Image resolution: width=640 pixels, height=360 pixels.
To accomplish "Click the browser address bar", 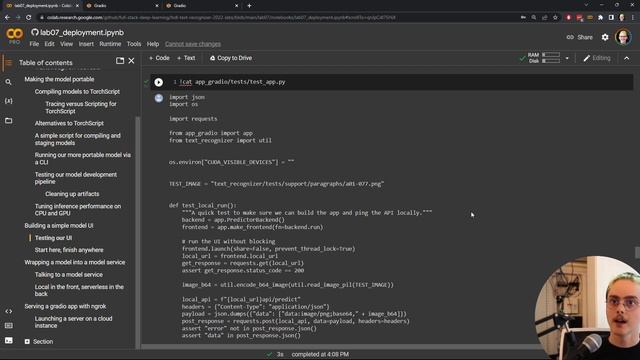I will 278,18.
